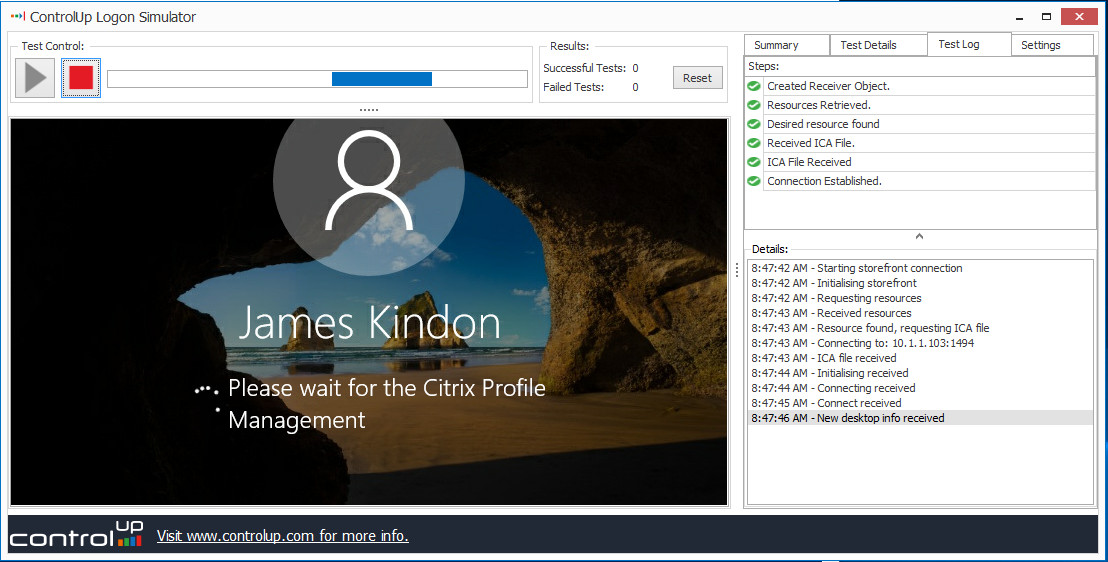
Task: Select log line 'Connecting to: 10.1.1.103:1494'
Action: (x=921, y=343)
